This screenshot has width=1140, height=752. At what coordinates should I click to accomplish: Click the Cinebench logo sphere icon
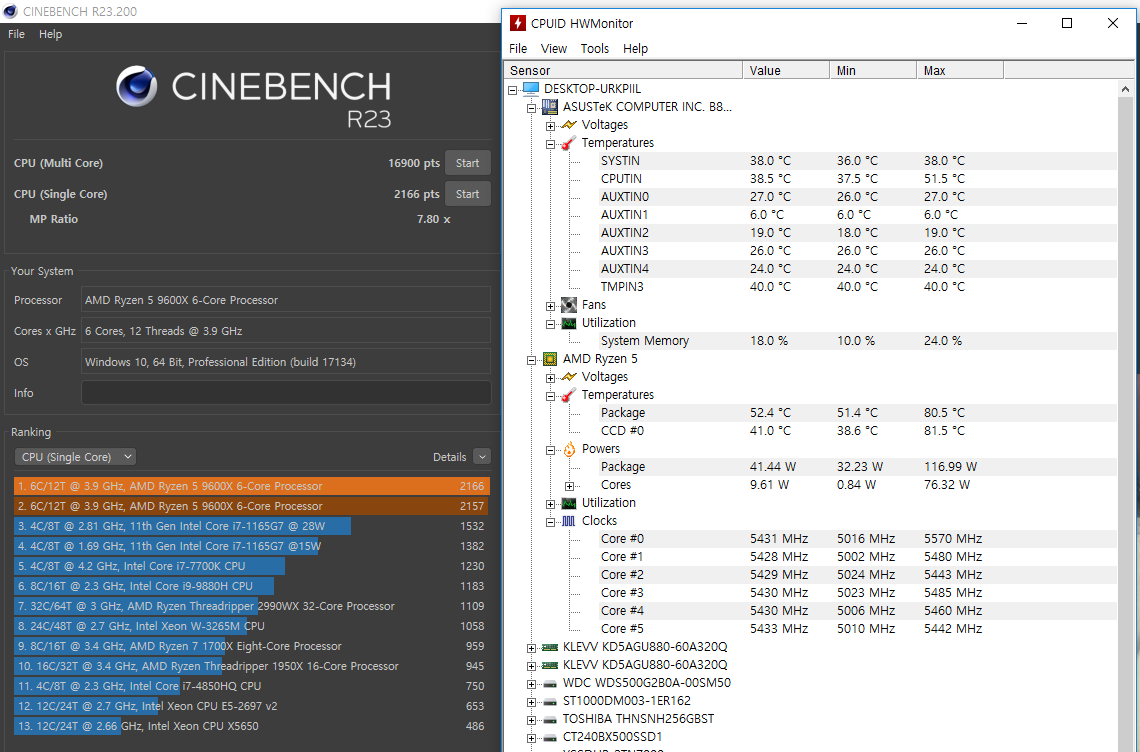(x=136, y=86)
